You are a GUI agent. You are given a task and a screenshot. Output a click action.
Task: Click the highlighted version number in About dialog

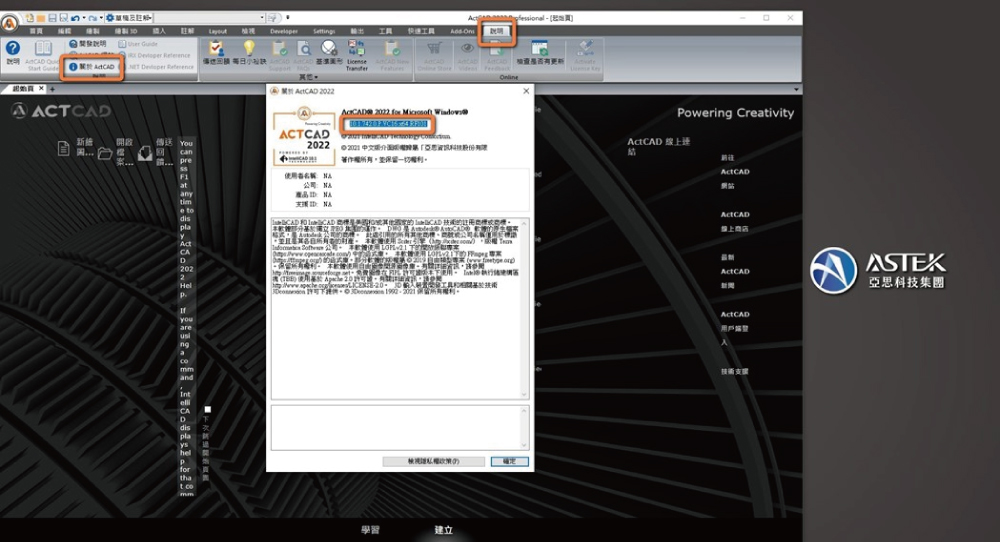tap(387, 124)
